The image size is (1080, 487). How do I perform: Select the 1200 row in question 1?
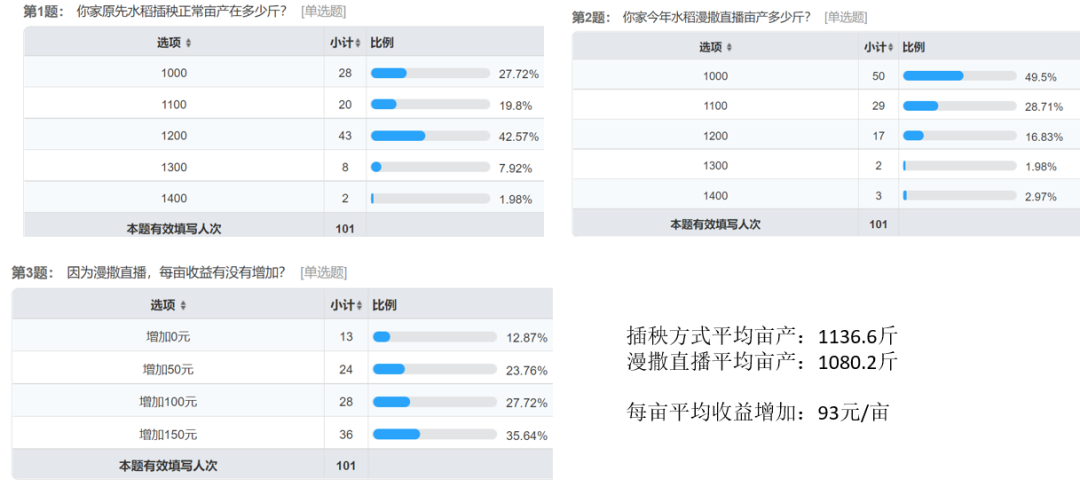pyautogui.click(x=284, y=136)
